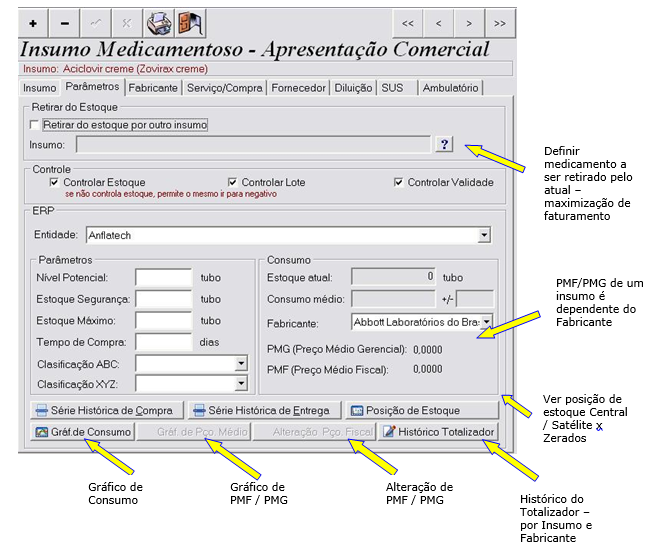Switch to the Diluição tab
Image resolution: width=655 pixels, height=547 pixels.
pyautogui.click(x=353, y=88)
